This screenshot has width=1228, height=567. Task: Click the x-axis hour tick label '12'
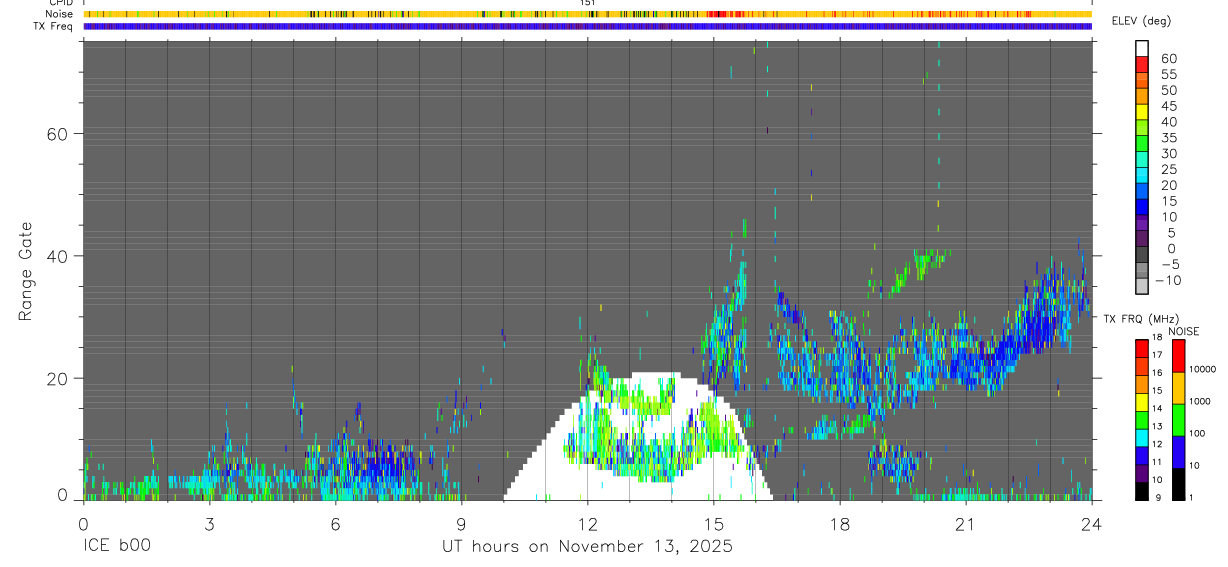coord(587,523)
